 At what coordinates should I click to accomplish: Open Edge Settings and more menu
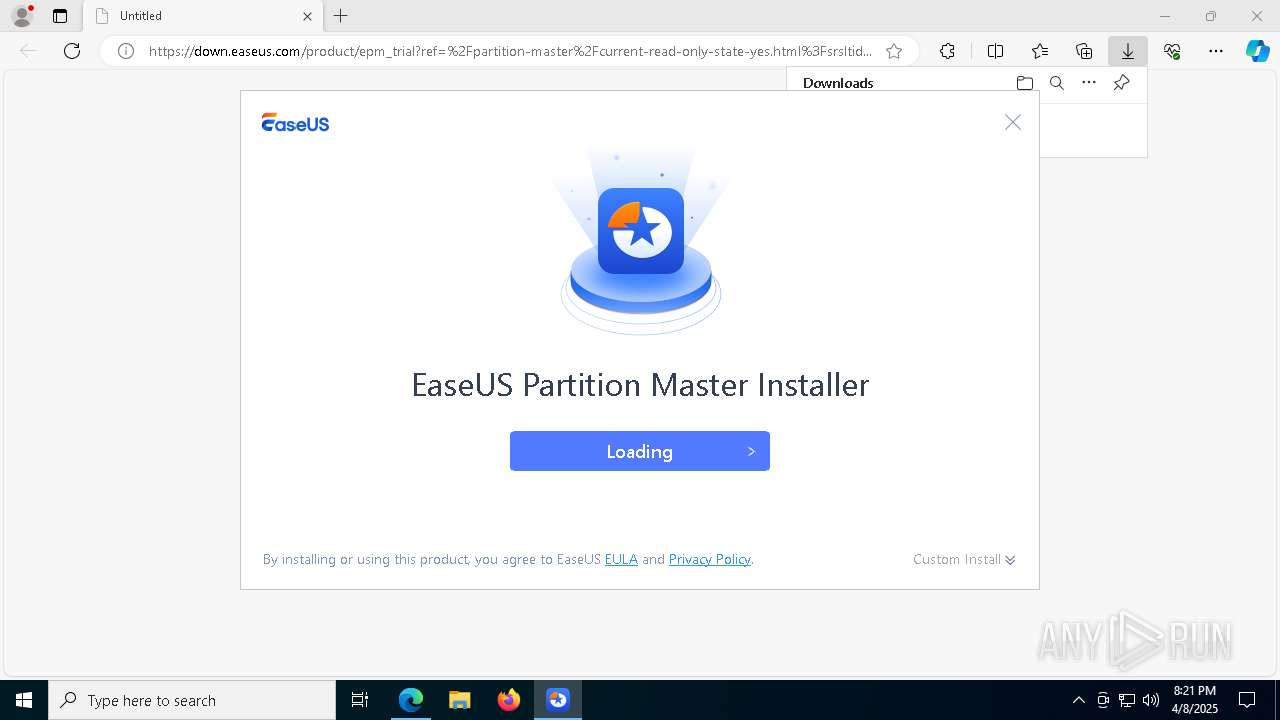[x=1216, y=51]
